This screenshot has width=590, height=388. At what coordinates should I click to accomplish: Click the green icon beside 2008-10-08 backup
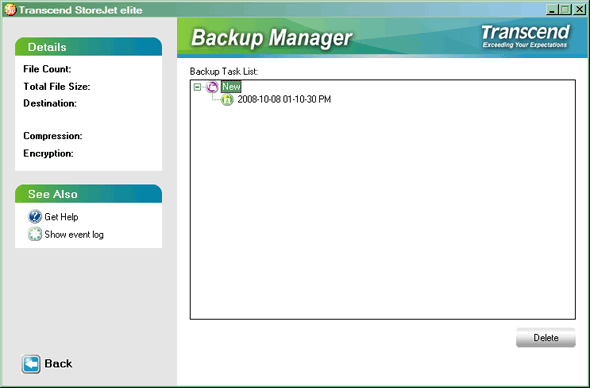pyautogui.click(x=227, y=99)
